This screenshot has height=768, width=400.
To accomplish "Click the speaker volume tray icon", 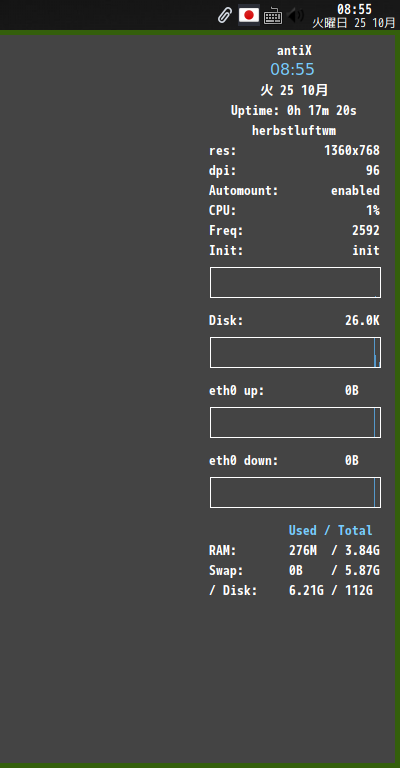I will (x=296, y=16).
